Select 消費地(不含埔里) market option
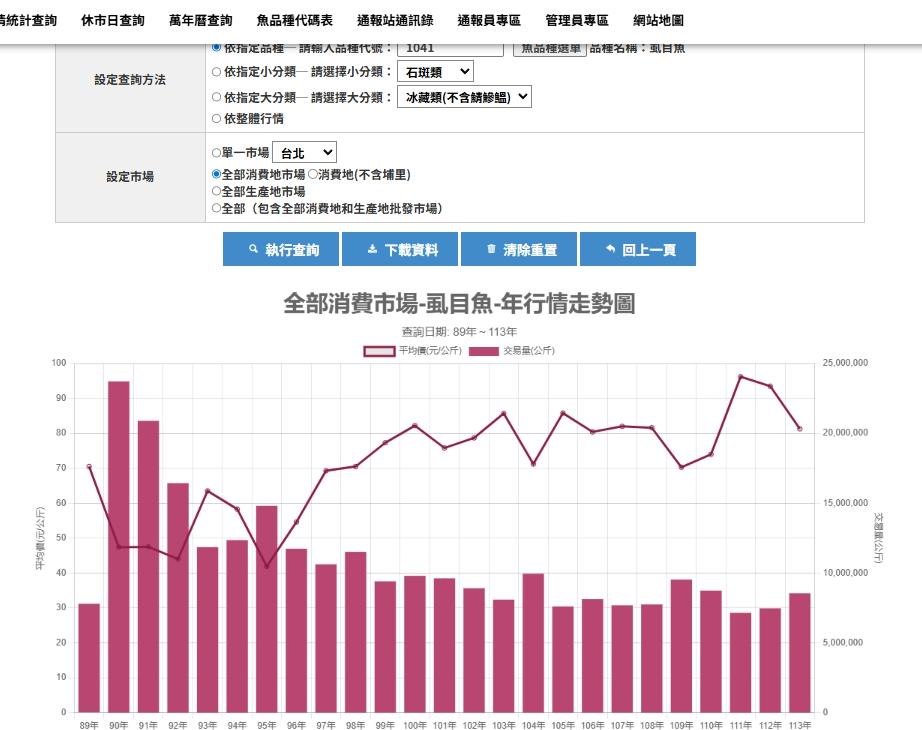This screenshot has width=922, height=730. click(x=312, y=174)
